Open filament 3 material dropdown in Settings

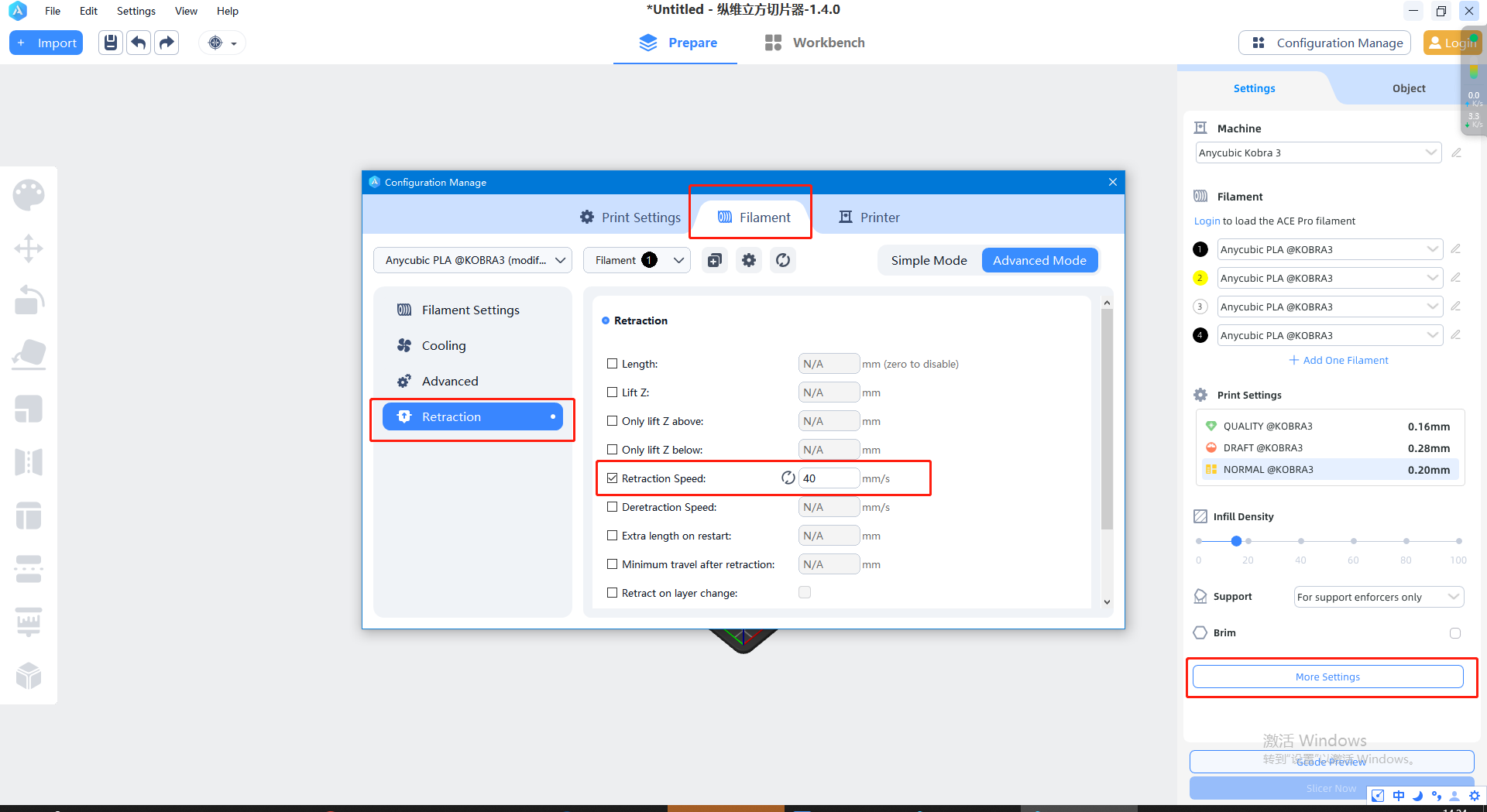click(x=1330, y=307)
